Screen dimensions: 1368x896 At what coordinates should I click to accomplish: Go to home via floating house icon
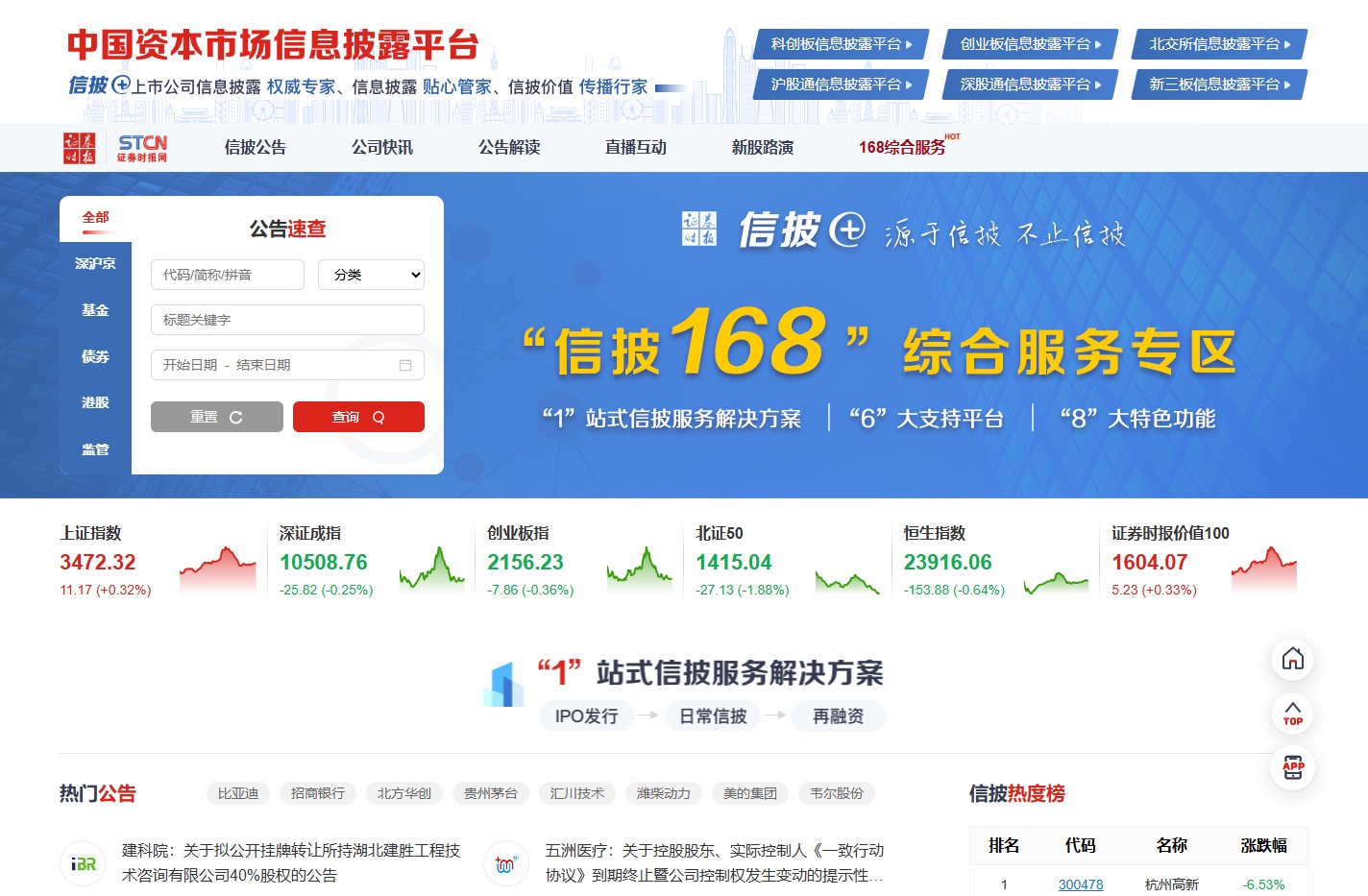1293,659
